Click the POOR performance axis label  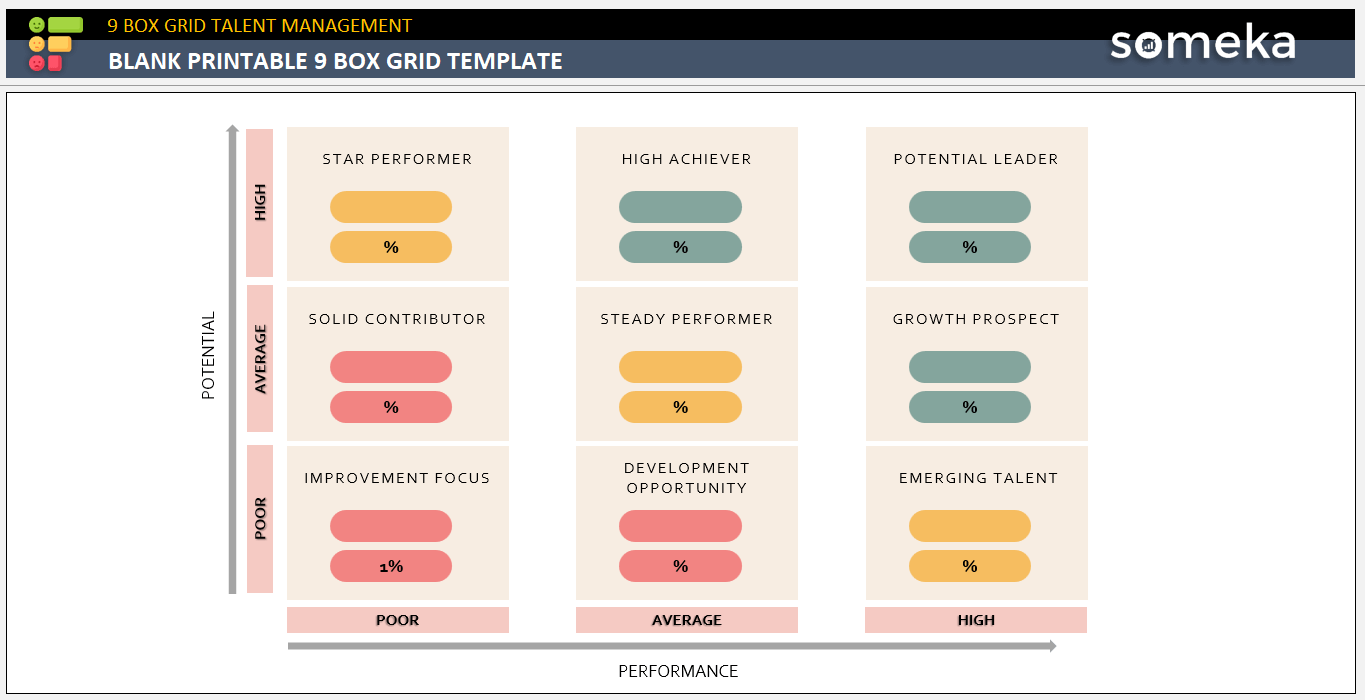(x=397, y=620)
